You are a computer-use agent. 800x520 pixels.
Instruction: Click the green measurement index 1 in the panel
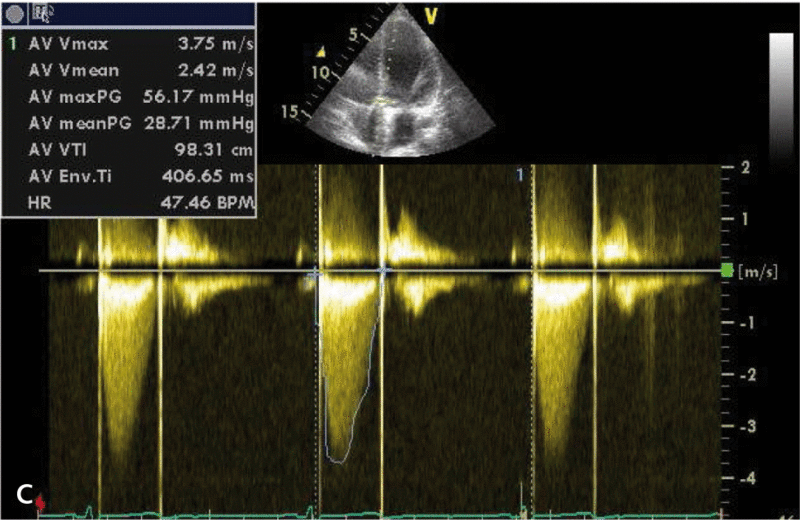13,44
